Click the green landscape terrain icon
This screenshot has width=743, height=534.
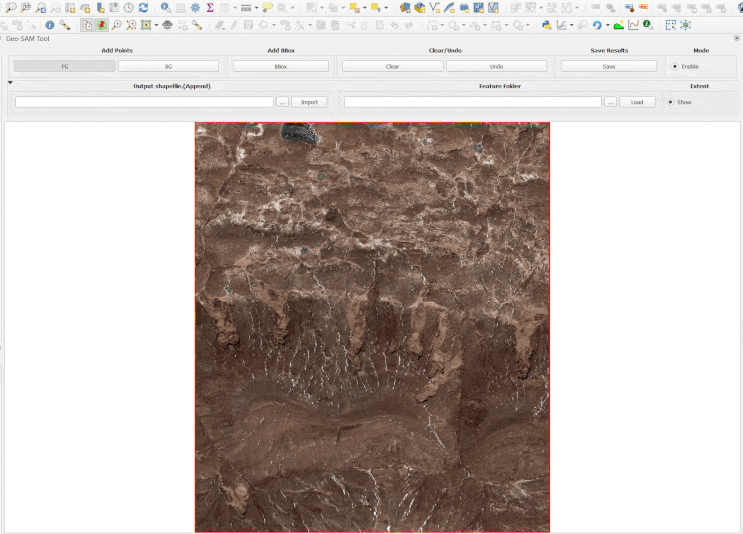tap(618, 25)
